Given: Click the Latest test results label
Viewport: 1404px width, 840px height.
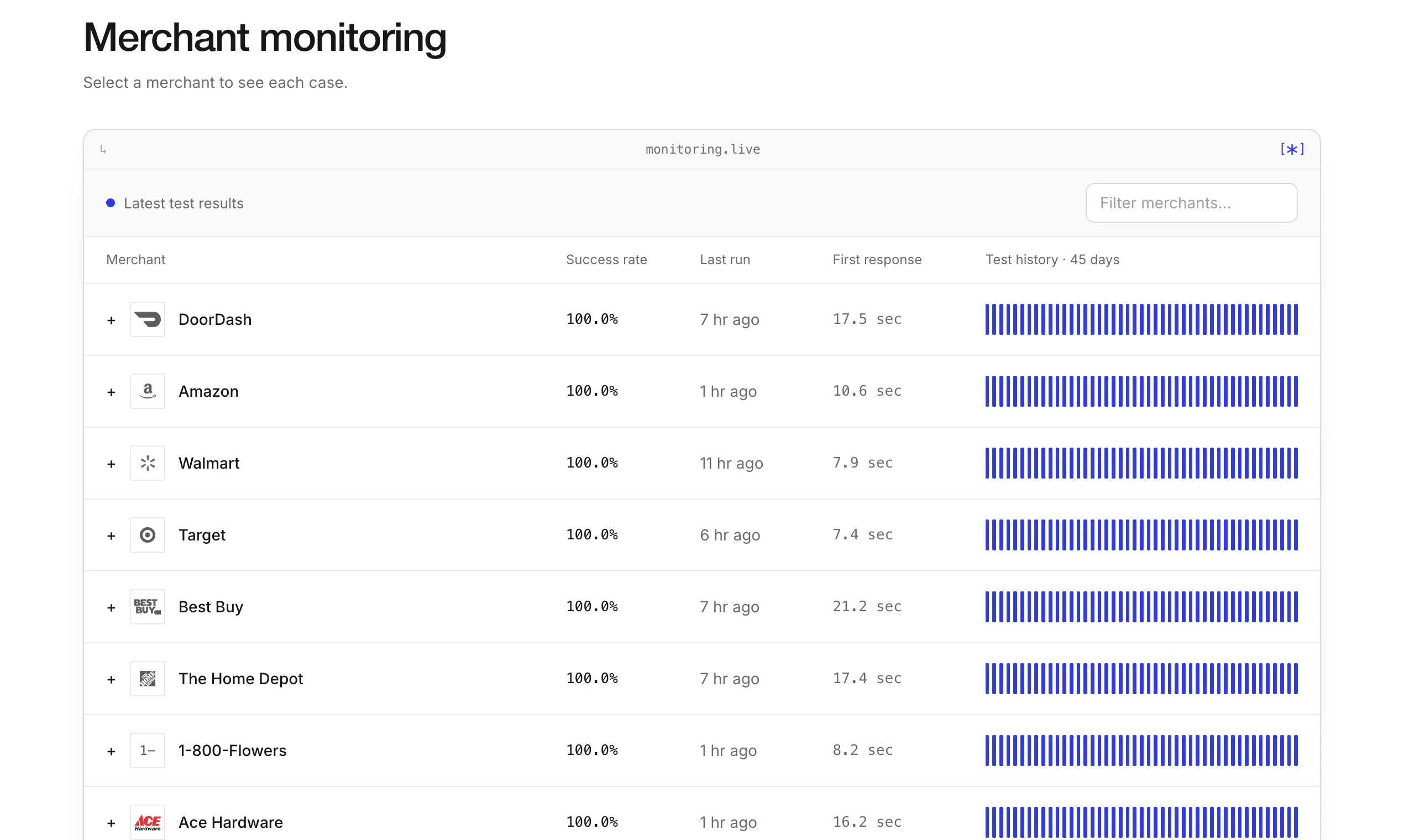Looking at the screenshot, I should click(184, 203).
